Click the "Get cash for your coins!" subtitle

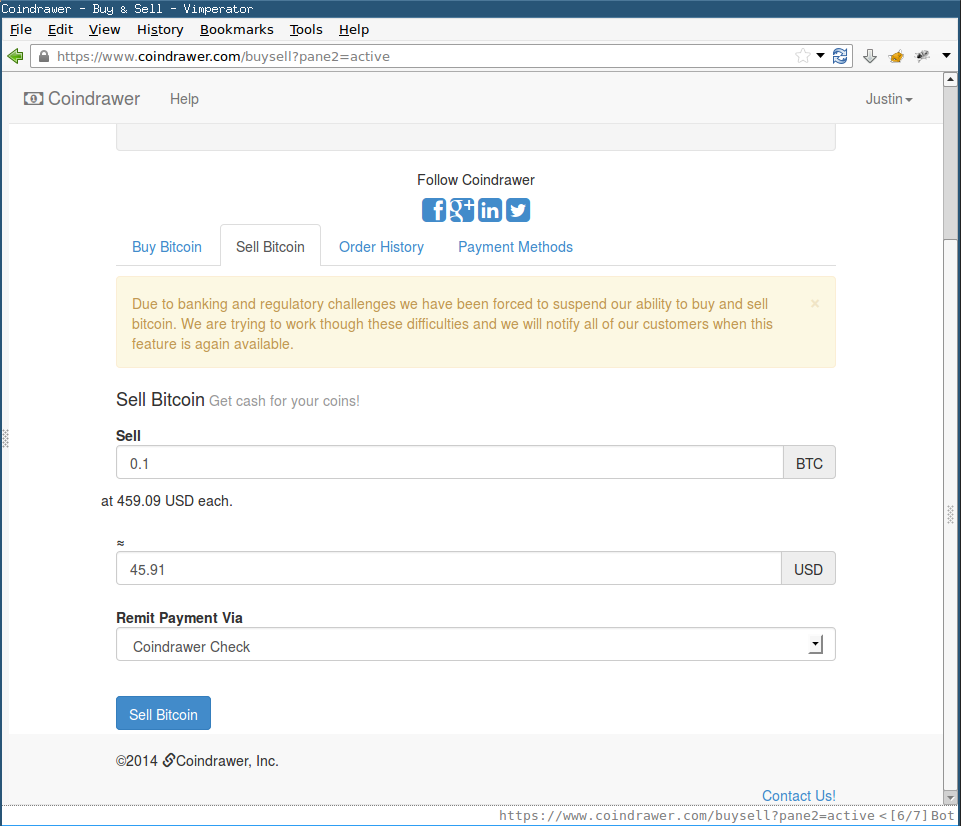click(284, 401)
